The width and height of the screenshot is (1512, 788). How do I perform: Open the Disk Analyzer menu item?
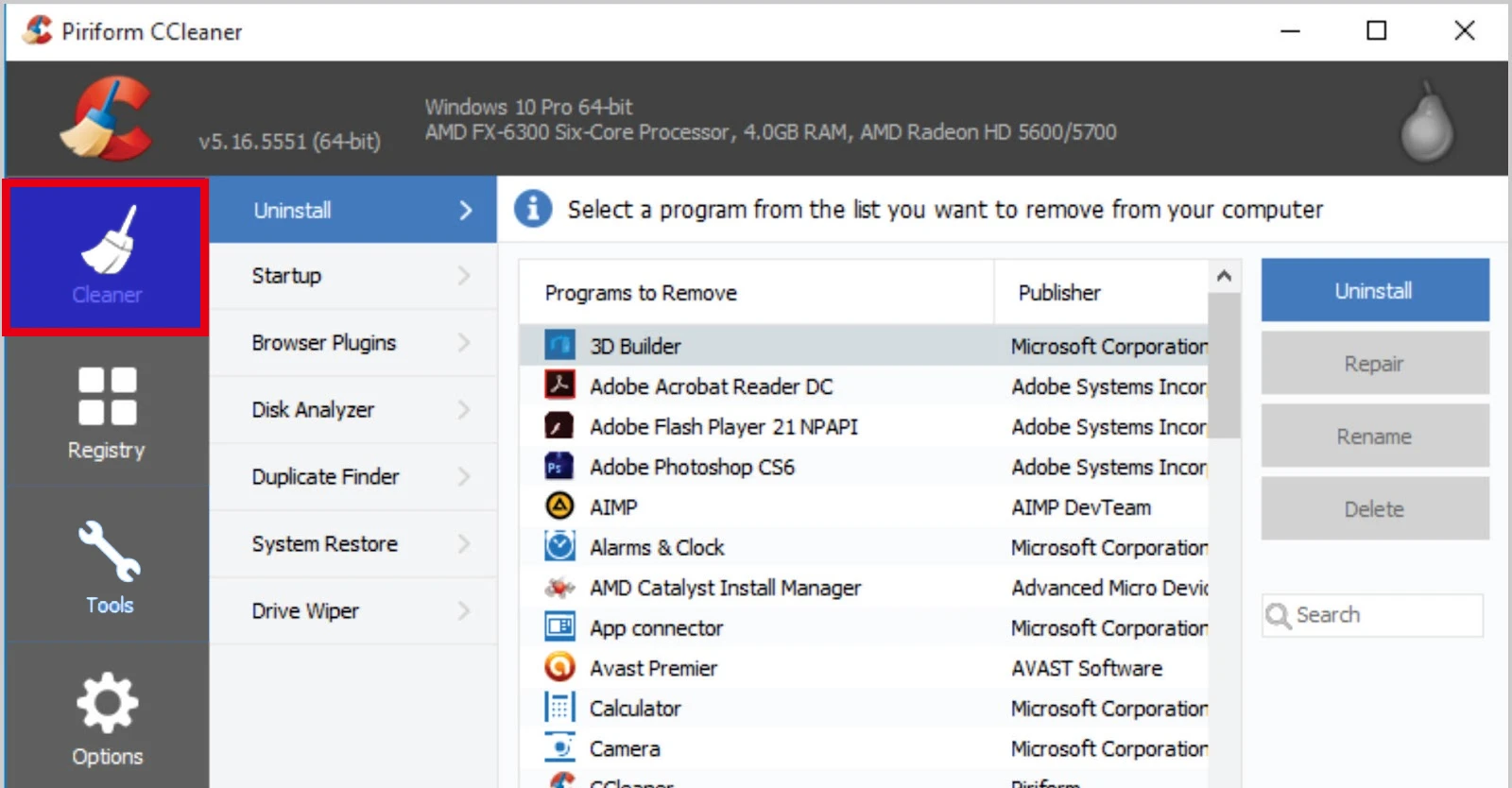point(313,410)
